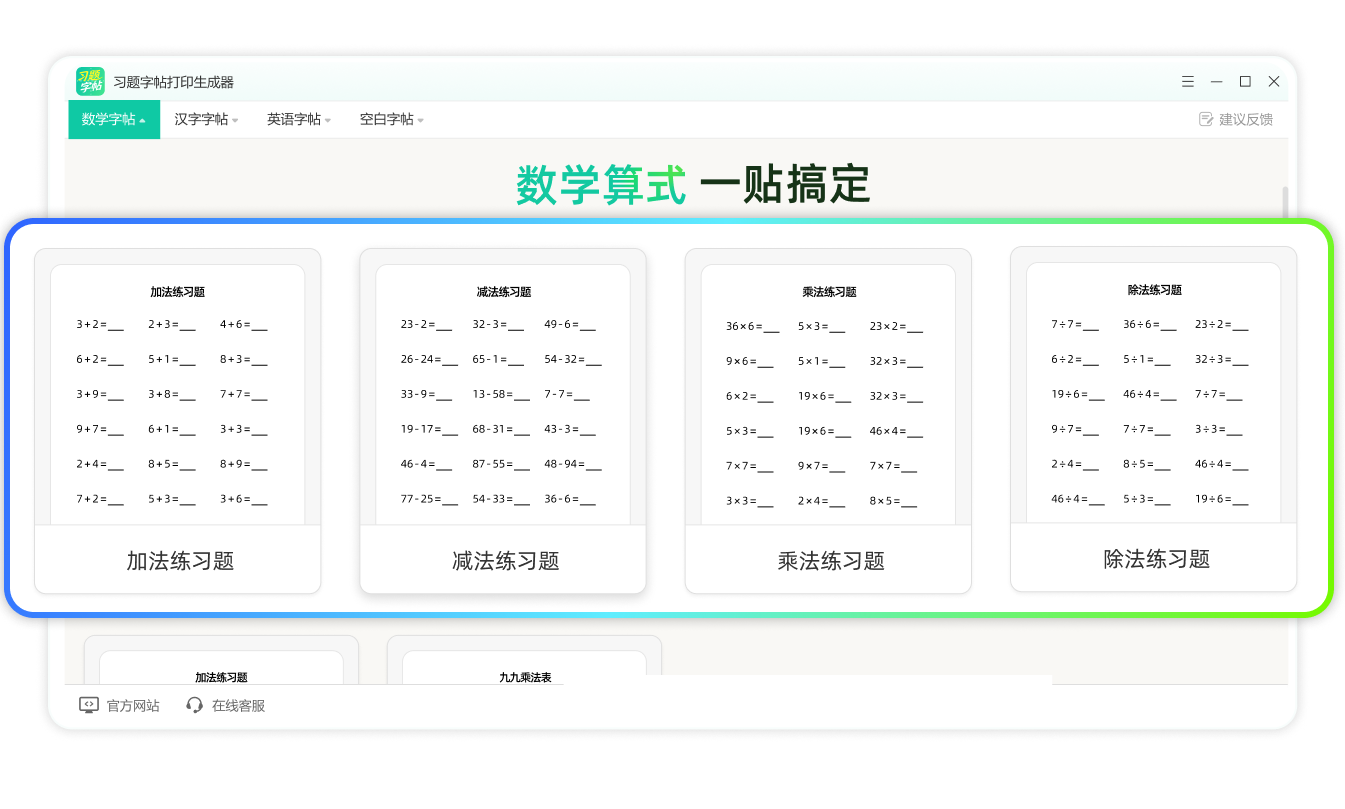This screenshot has height=809, width=1345.
Task: Expand the 英语字帖 dropdown arrow
Action: coord(328,121)
